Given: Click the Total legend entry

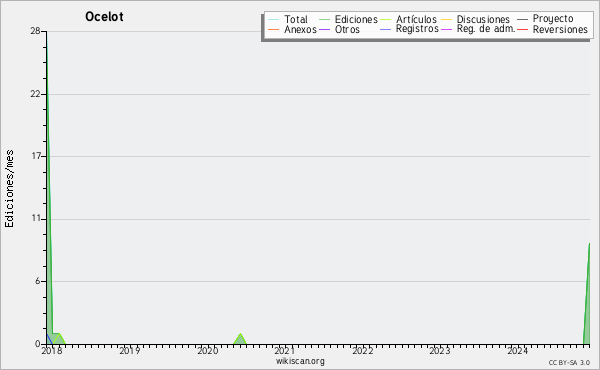Looking at the screenshot, I should coord(288,19).
